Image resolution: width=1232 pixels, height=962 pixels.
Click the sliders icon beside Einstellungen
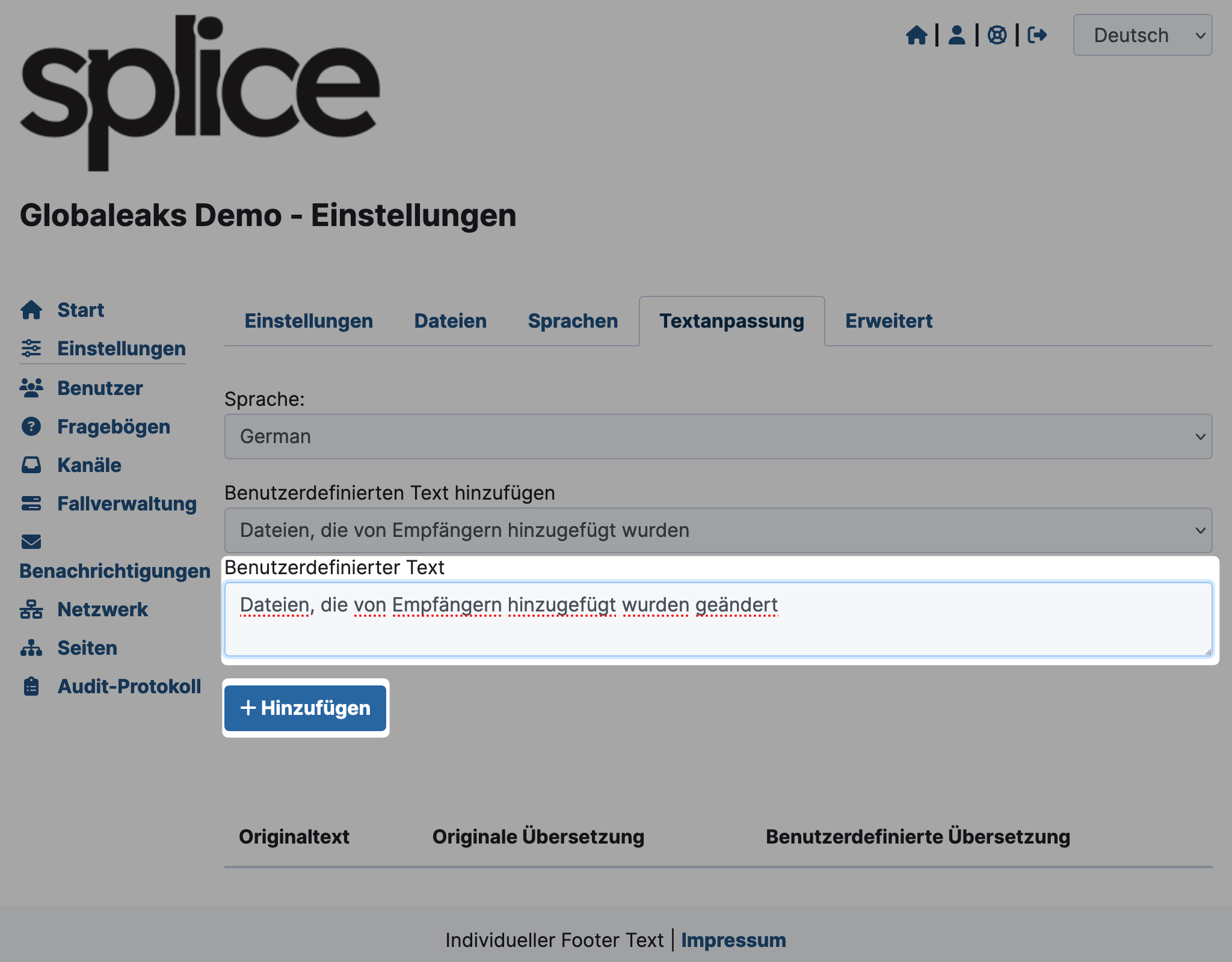pyautogui.click(x=31, y=349)
